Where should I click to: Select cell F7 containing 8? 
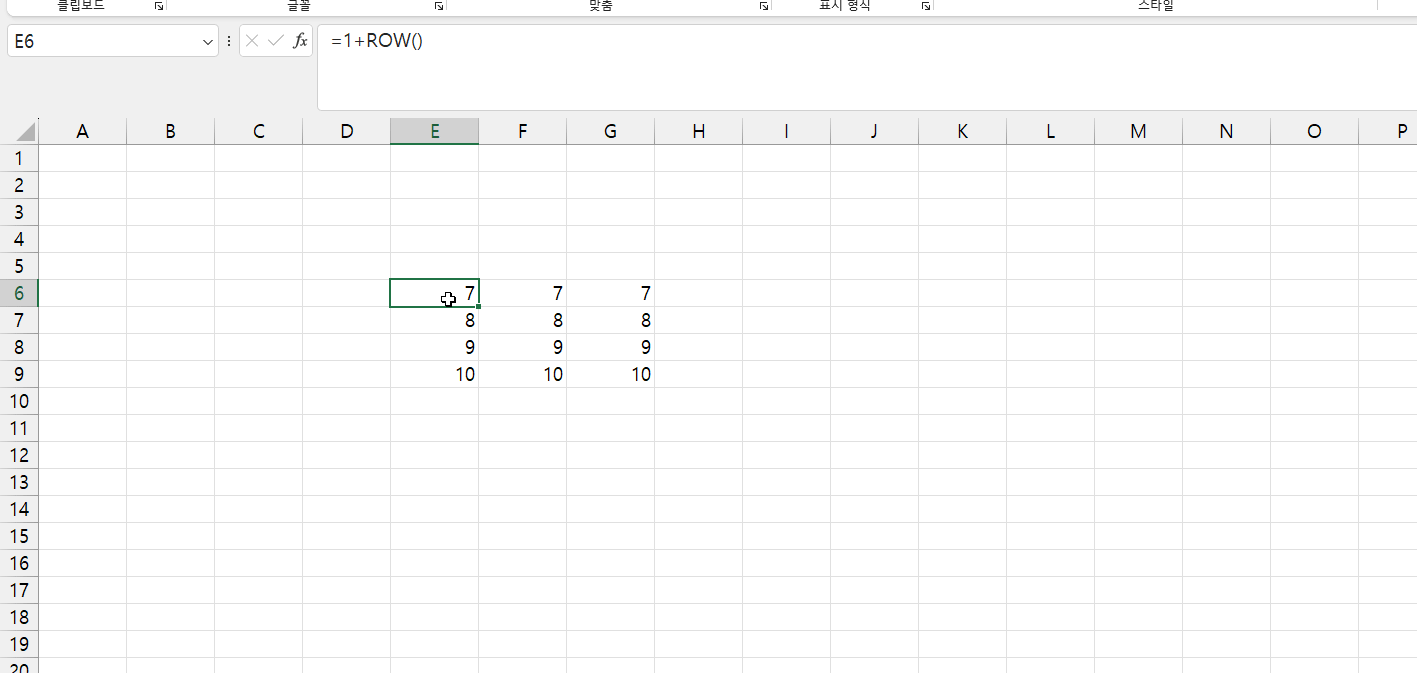pos(522,320)
